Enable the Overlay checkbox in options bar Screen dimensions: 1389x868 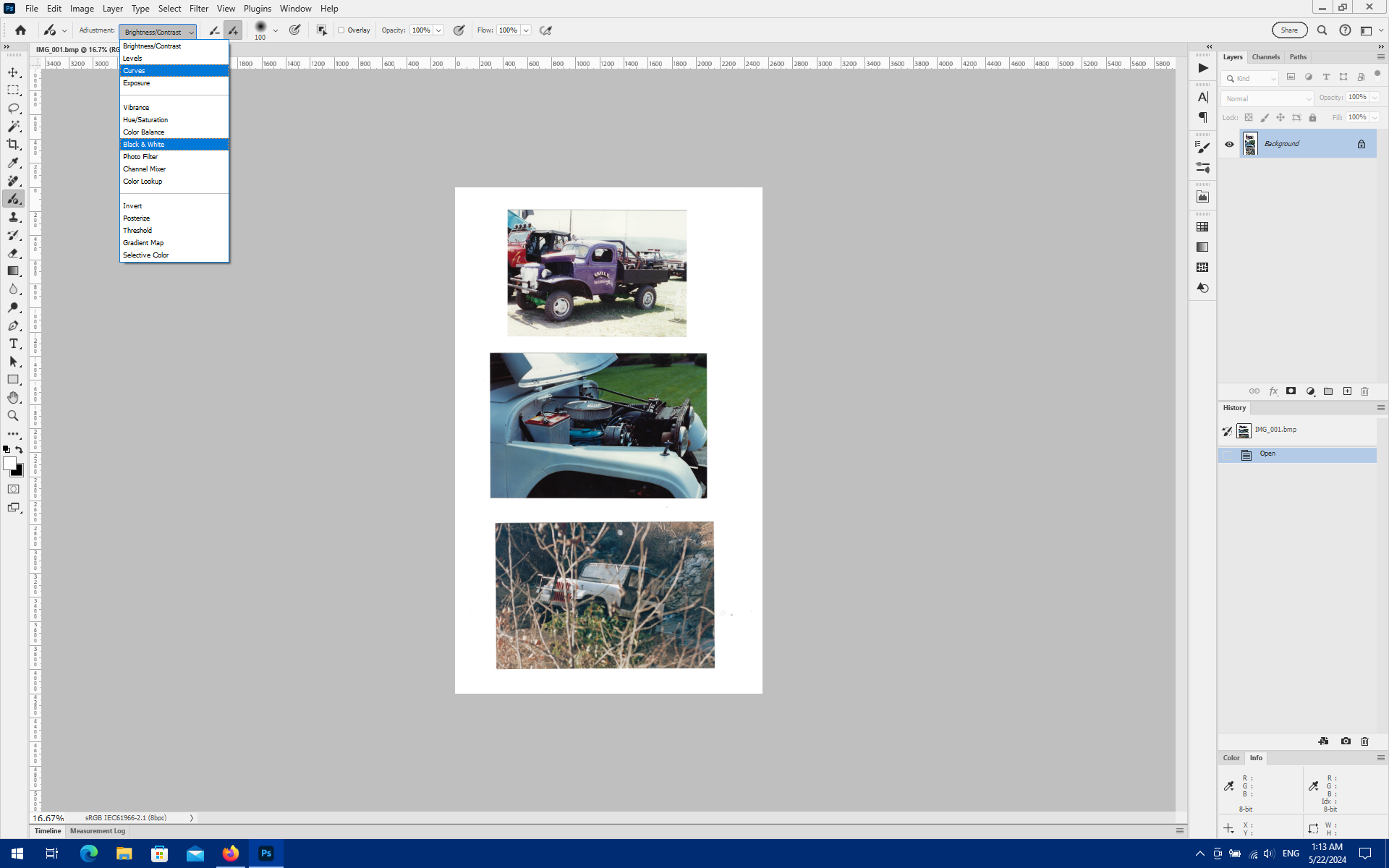coord(342,30)
